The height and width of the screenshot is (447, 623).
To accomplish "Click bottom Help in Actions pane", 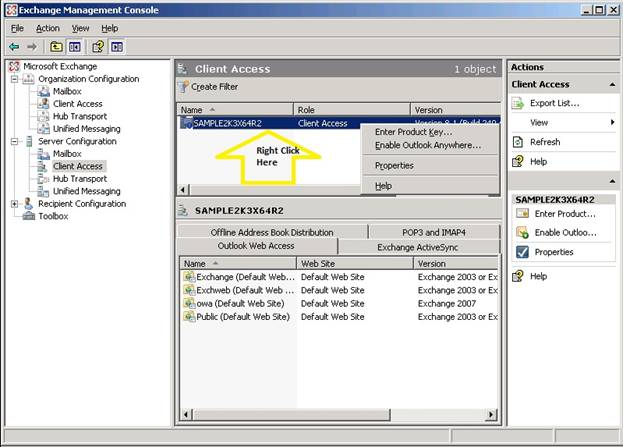I will pos(538,276).
